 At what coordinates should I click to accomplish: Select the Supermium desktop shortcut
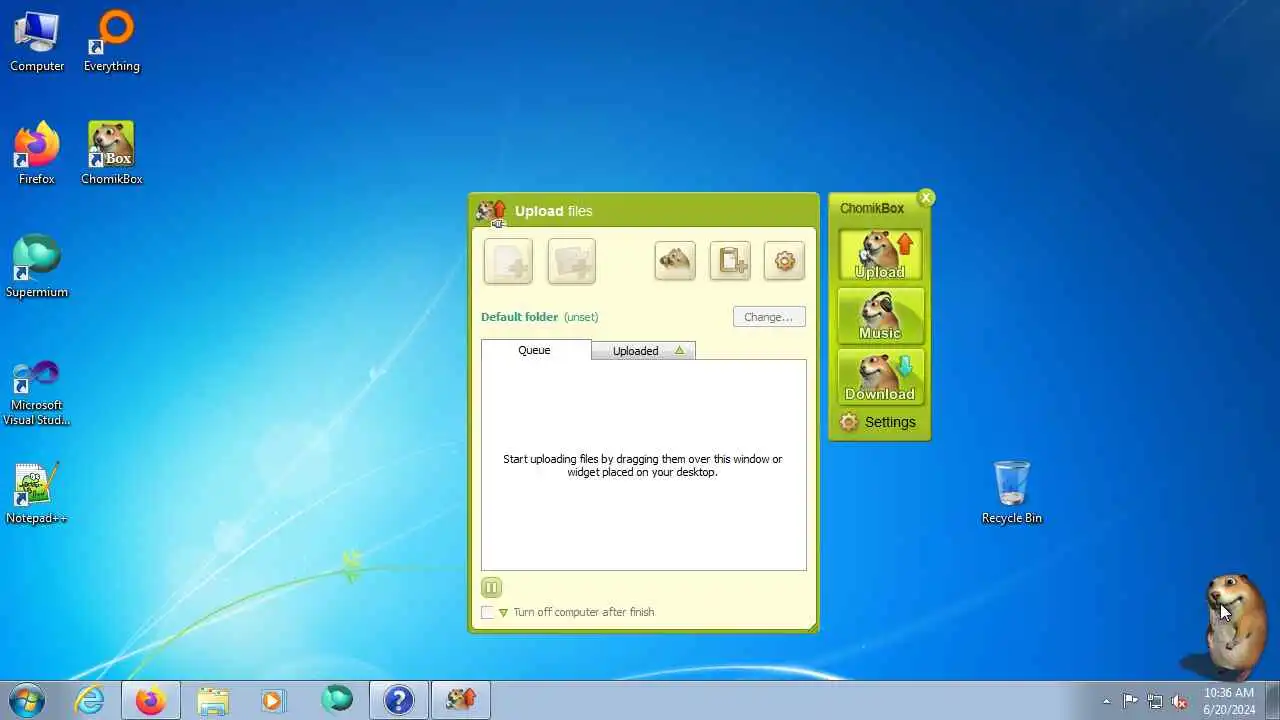tap(37, 267)
